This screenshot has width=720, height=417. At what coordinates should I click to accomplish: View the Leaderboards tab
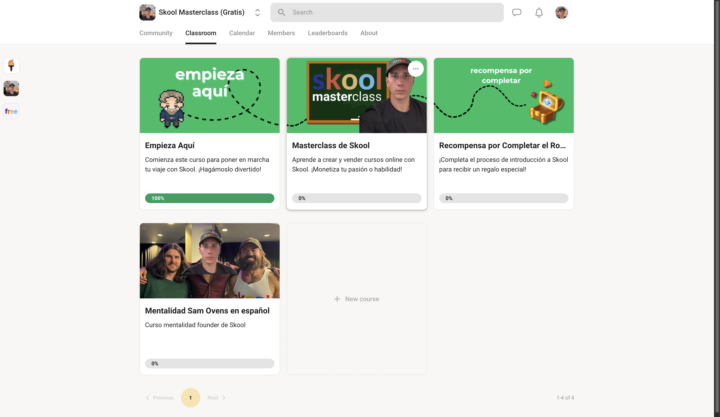point(327,33)
